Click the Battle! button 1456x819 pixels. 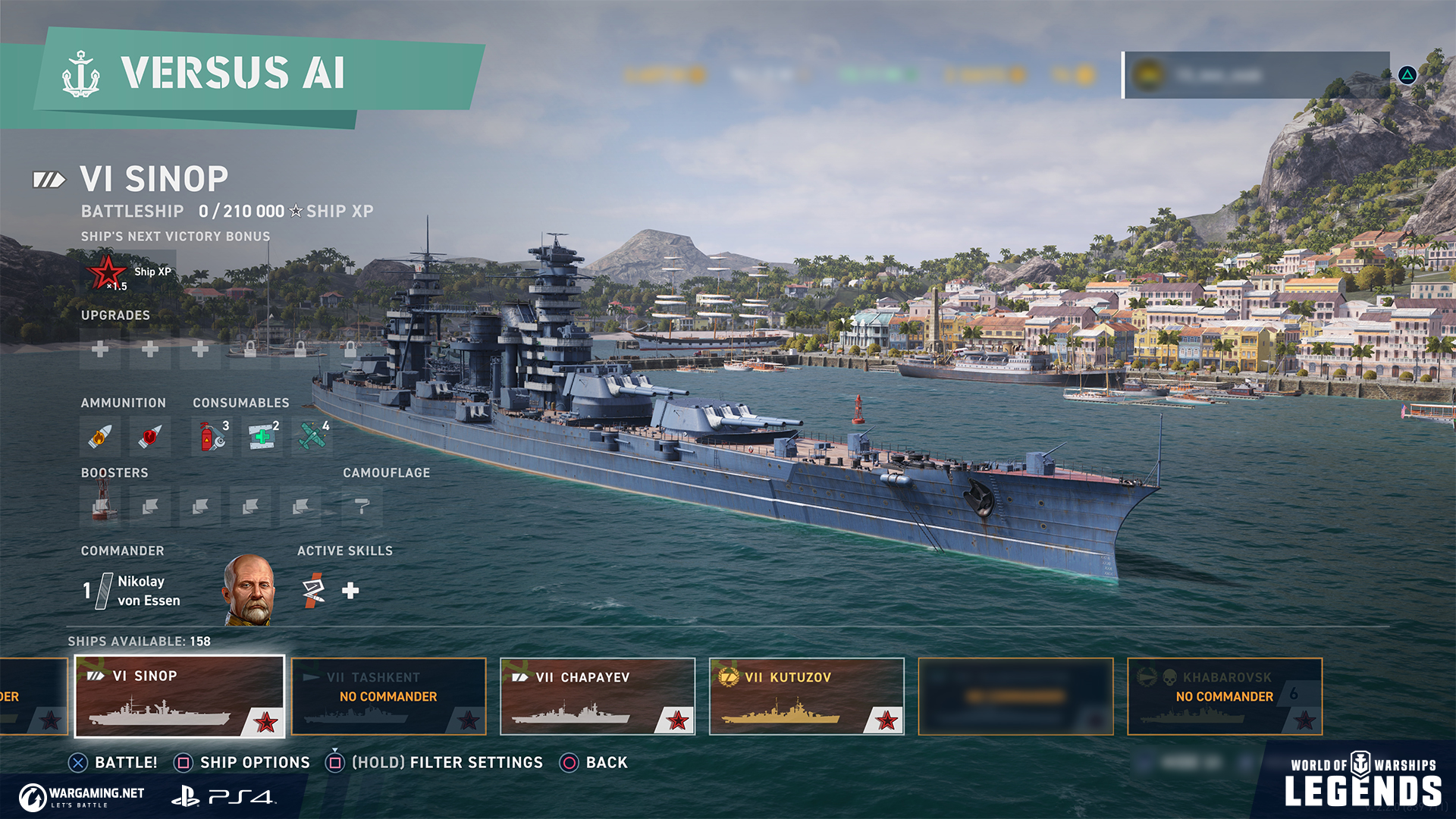coord(114,762)
